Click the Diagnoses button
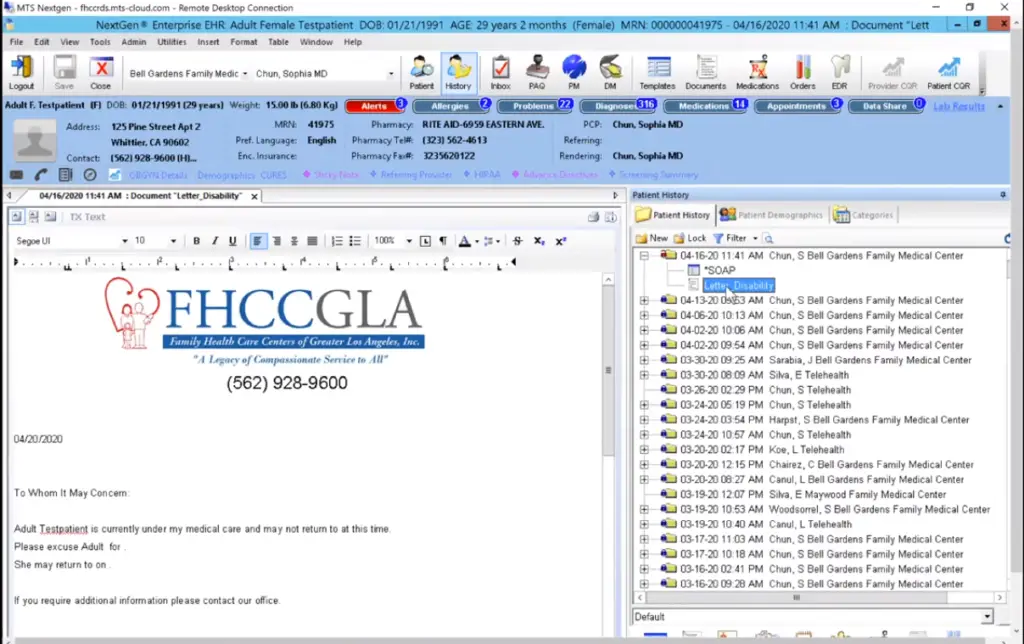This screenshot has width=1024, height=644. pos(617,106)
